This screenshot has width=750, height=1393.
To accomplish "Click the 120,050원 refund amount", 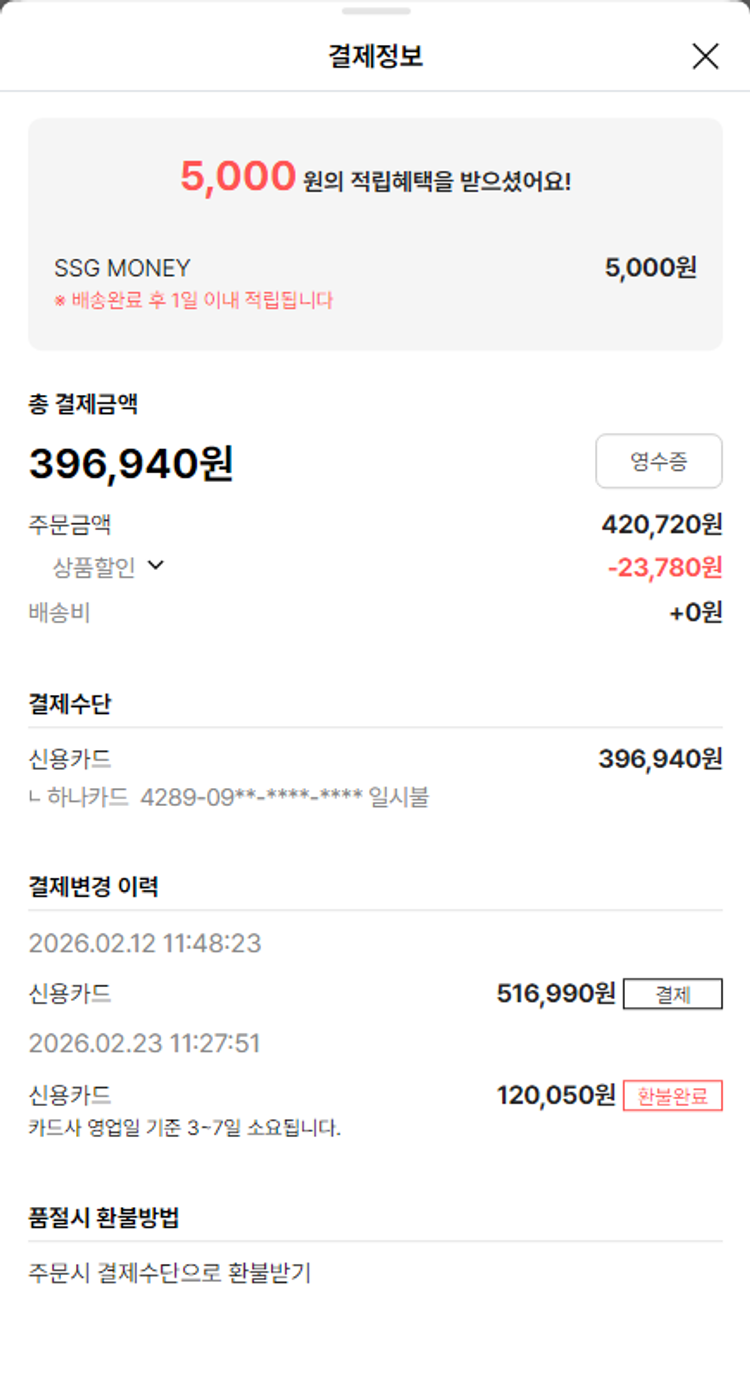I will coord(555,1096).
